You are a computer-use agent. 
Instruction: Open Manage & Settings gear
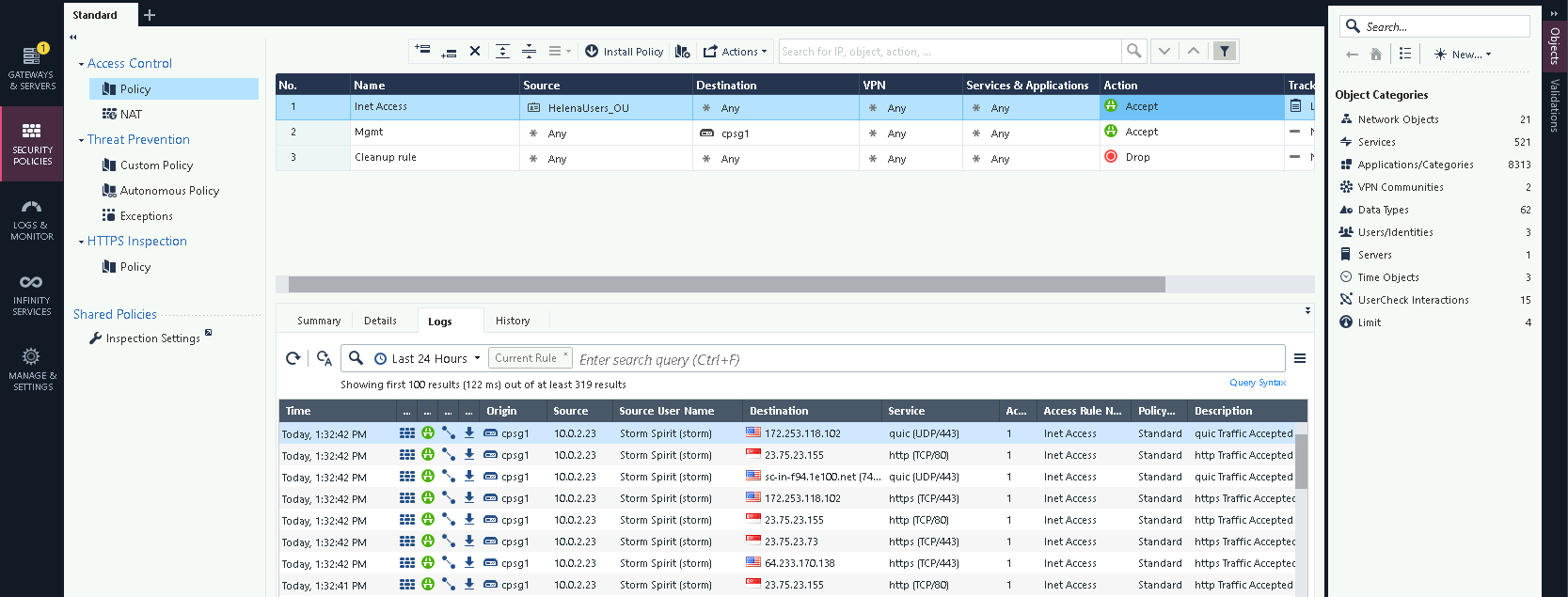pos(32,368)
